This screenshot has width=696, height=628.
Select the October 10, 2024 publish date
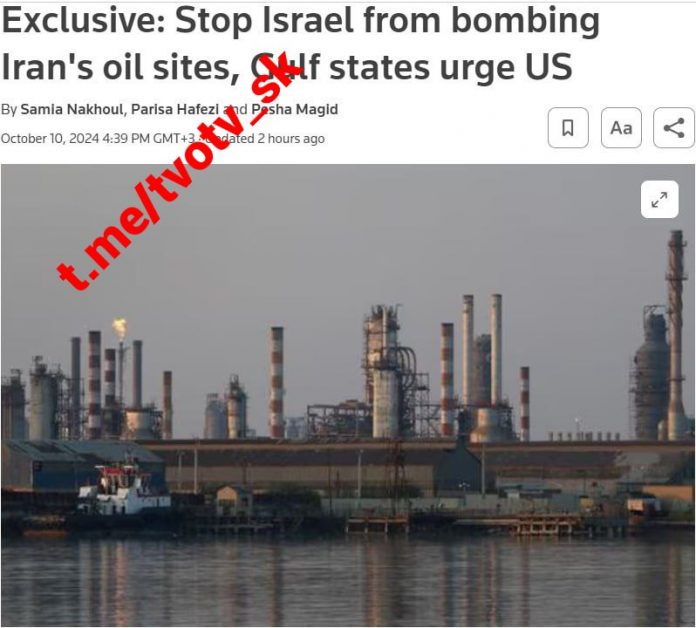pos(50,139)
